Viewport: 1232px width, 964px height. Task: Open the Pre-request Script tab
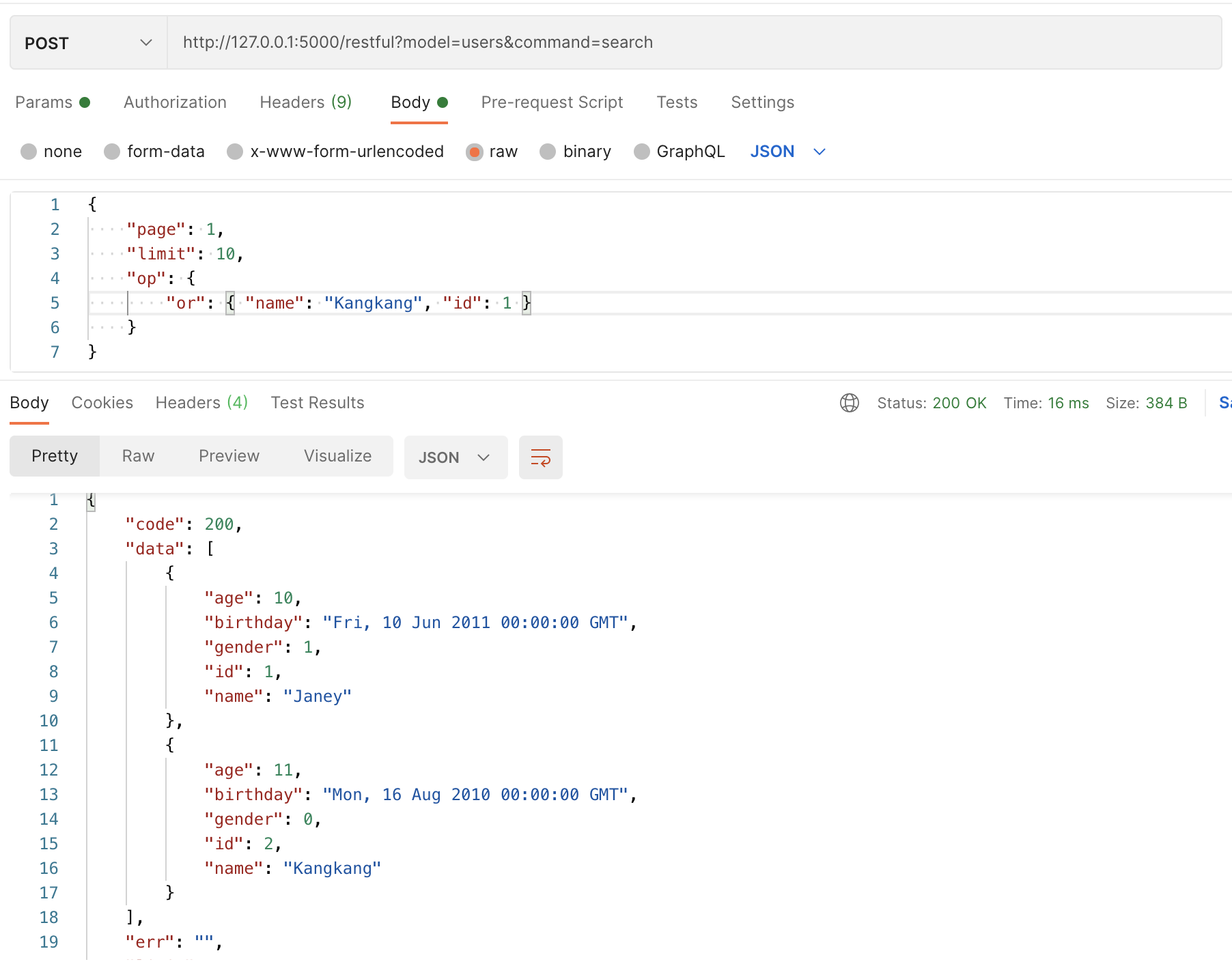pos(552,102)
